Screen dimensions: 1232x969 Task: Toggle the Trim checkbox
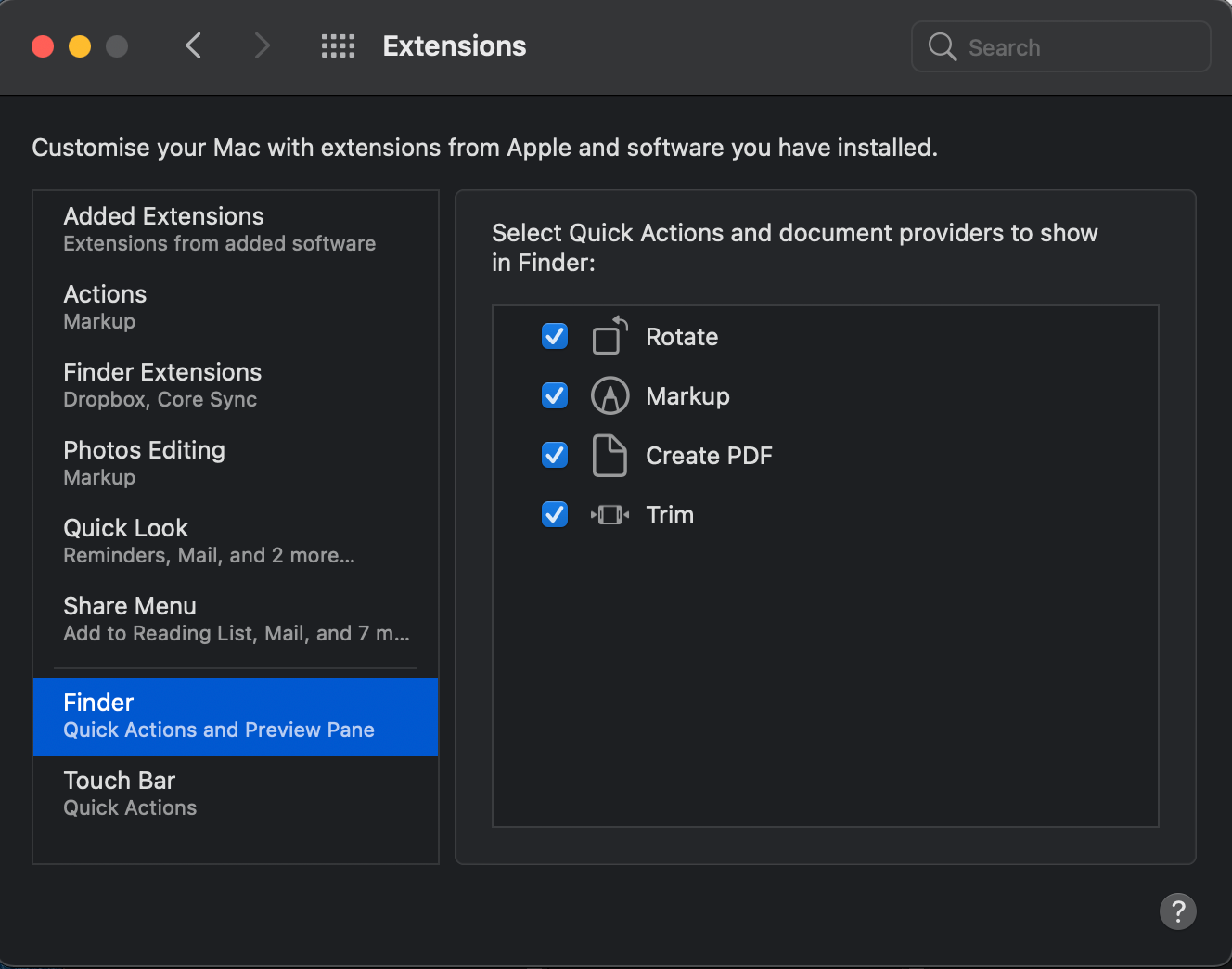click(x=555, y=514)
